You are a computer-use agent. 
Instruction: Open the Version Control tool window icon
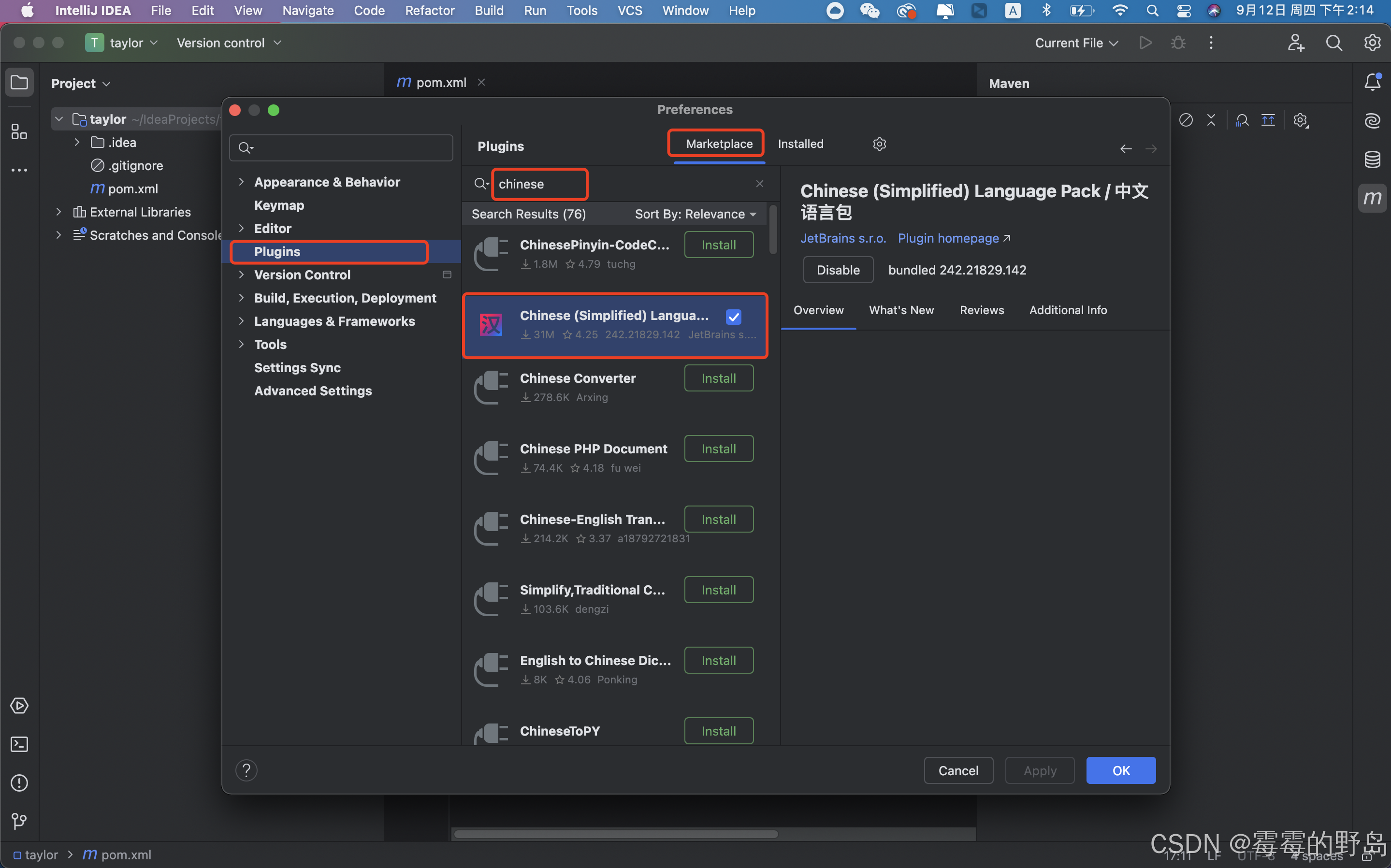click(x=19, y=821)
